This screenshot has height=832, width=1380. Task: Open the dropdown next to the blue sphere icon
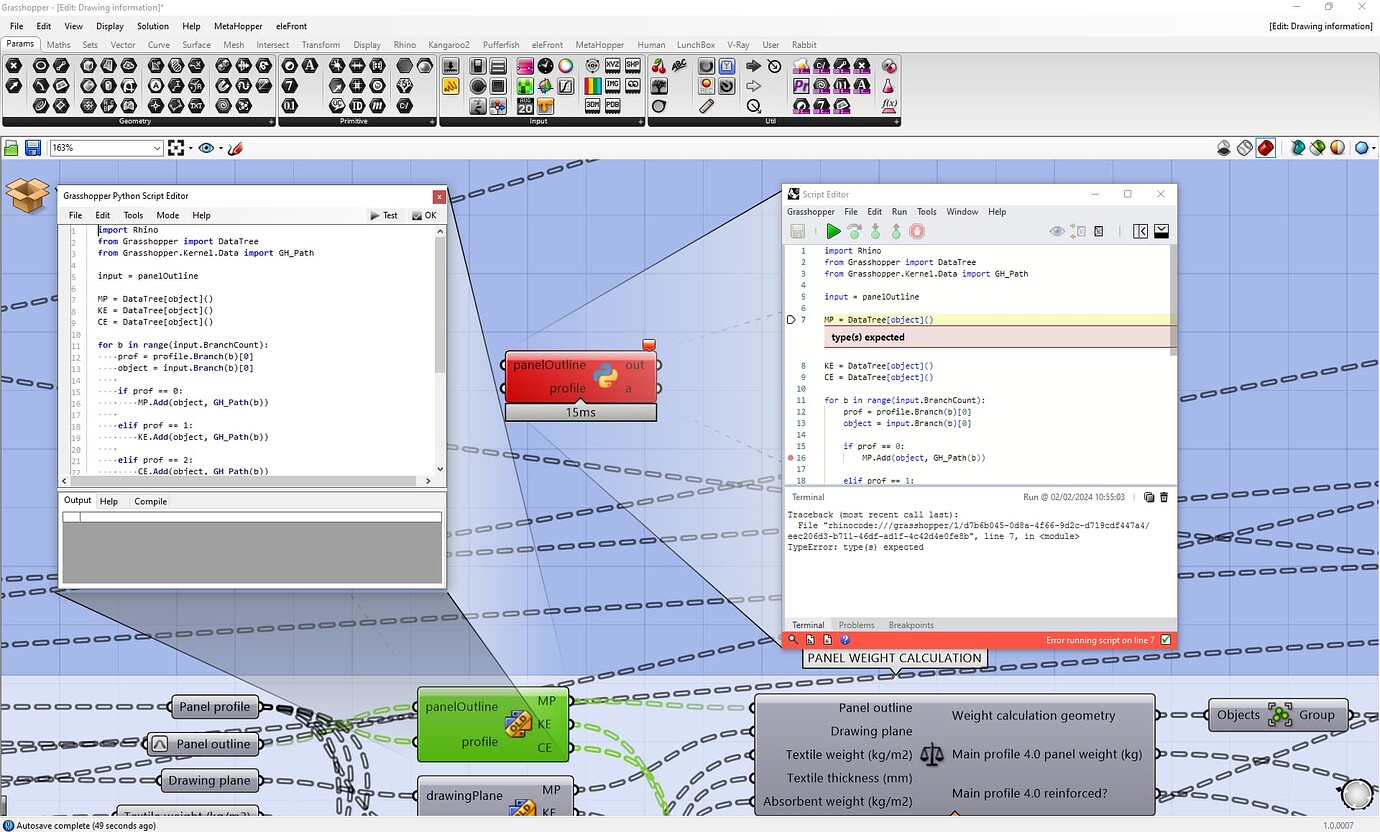coord(1372,147)
